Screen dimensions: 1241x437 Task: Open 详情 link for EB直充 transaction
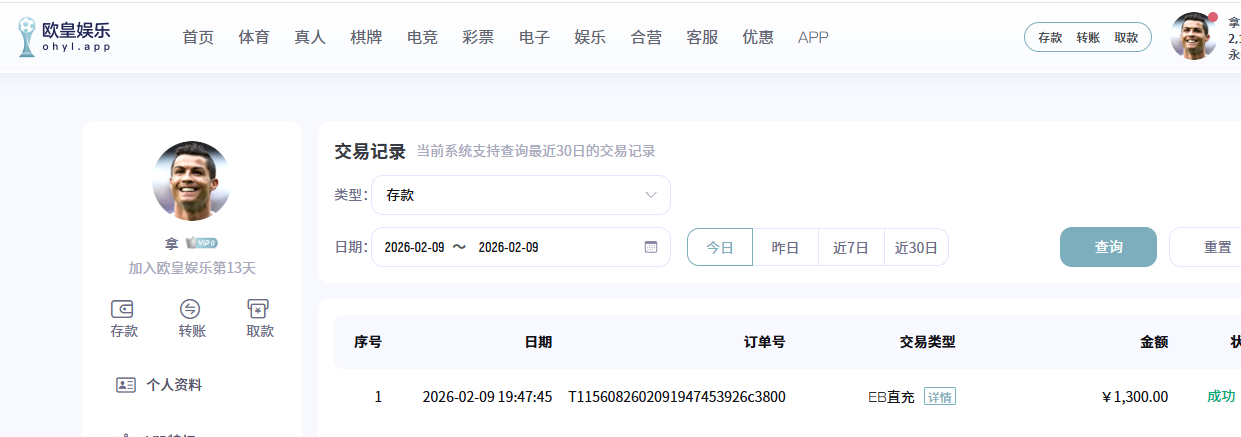point(939,397)
